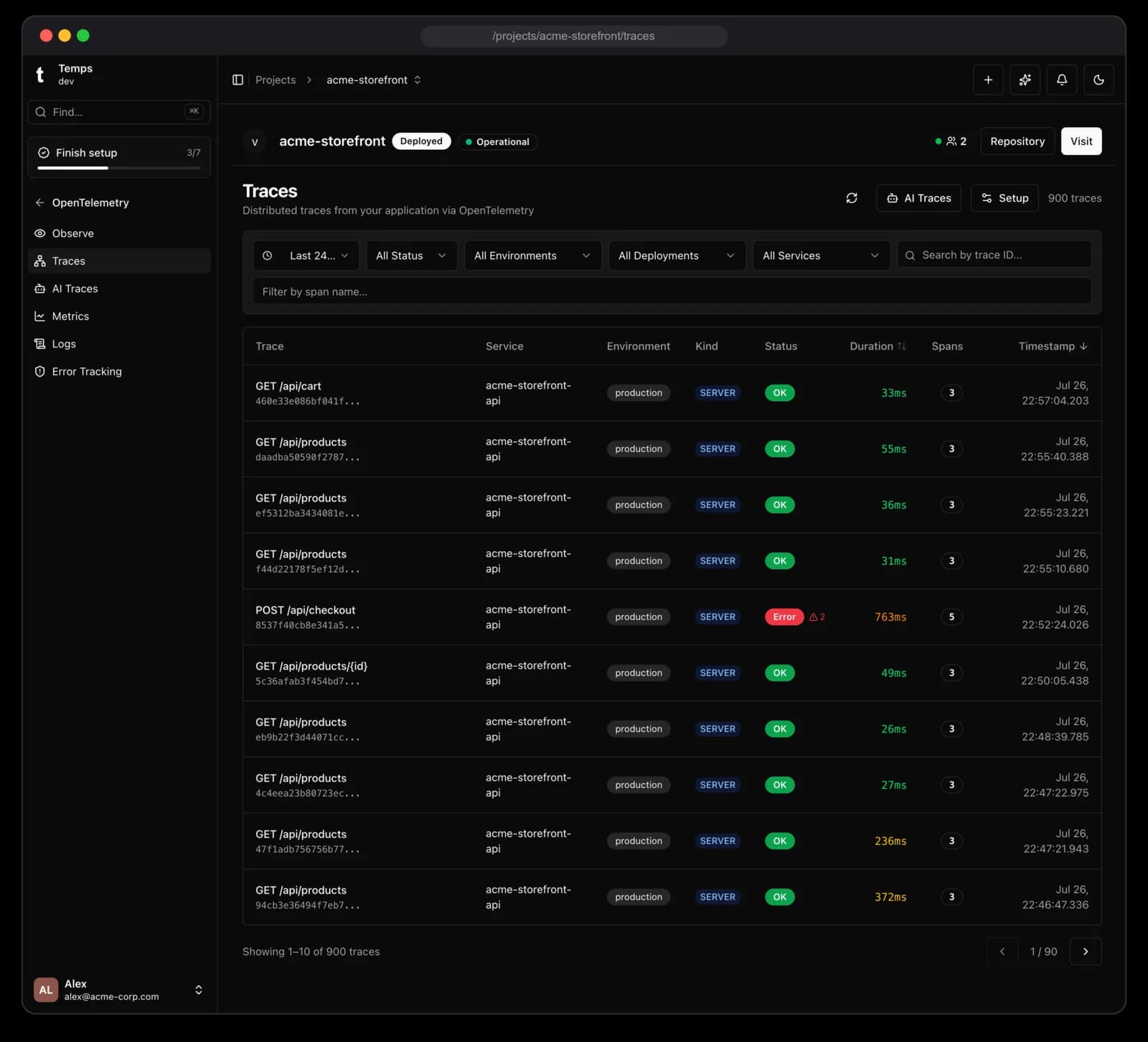Toggle dark mode moon icon
This screenshot has width=1148, height=1042.
click(1098, 80)
